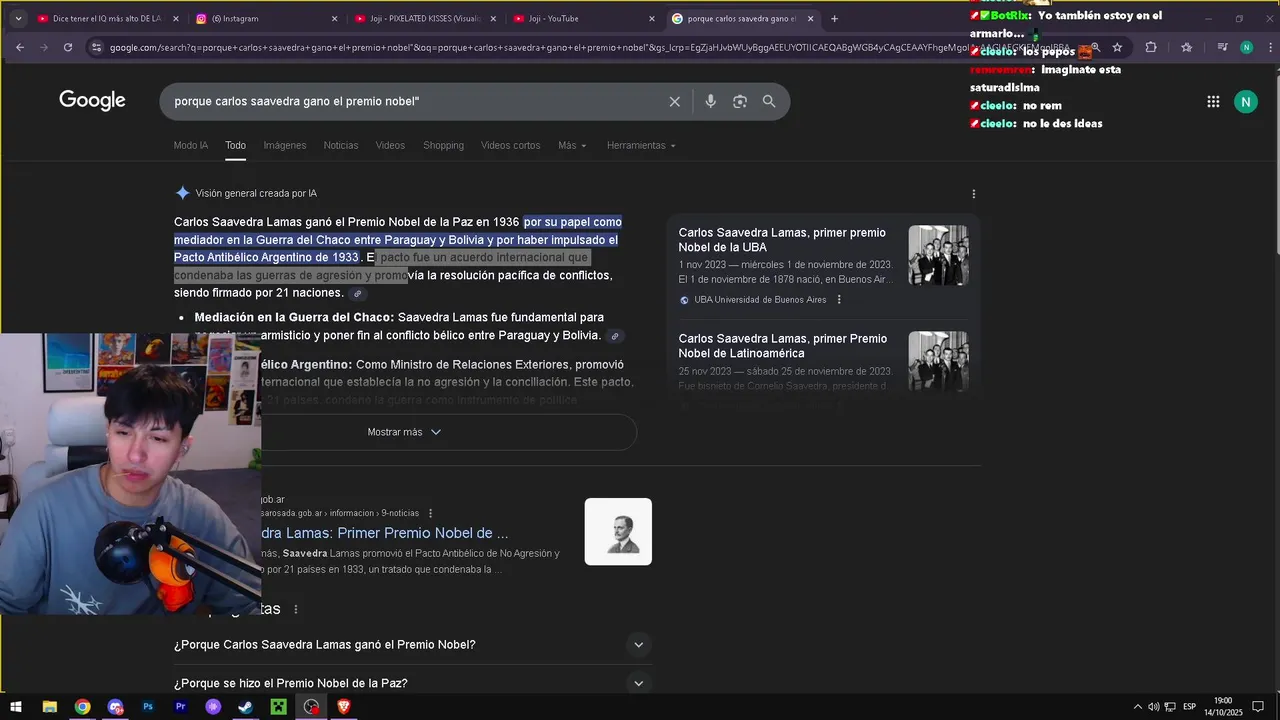1280x720 pixels.
Task: Expand the Más search filter dropdown
Action: click(x=572, y=146)
